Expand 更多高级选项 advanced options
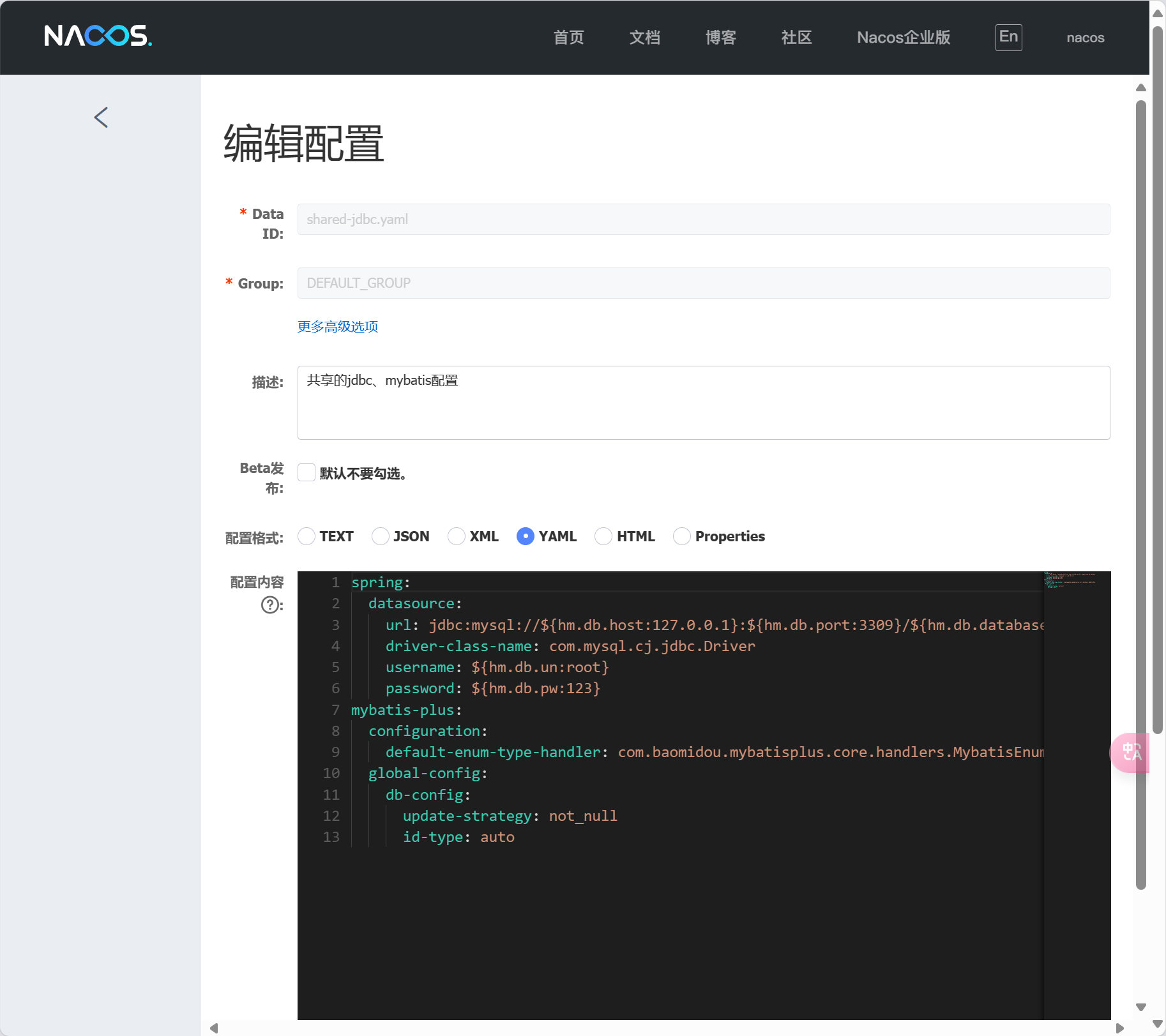The image size is (1166, 1036). coord(338,327)
